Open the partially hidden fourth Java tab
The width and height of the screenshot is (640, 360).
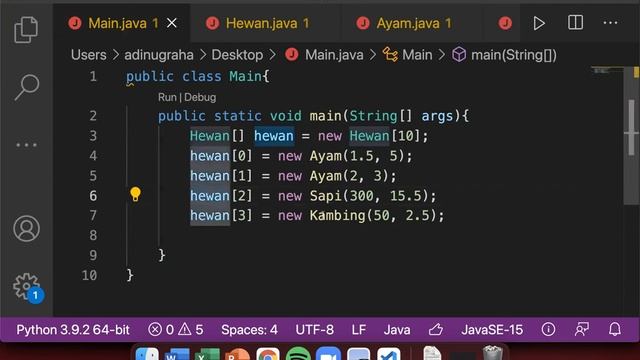coord(505,23)
